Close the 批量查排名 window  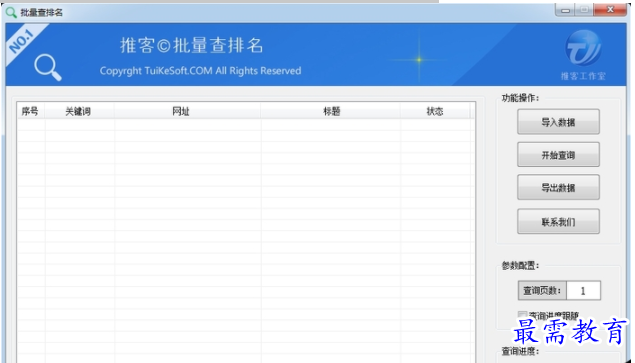(x=610, y=10)
